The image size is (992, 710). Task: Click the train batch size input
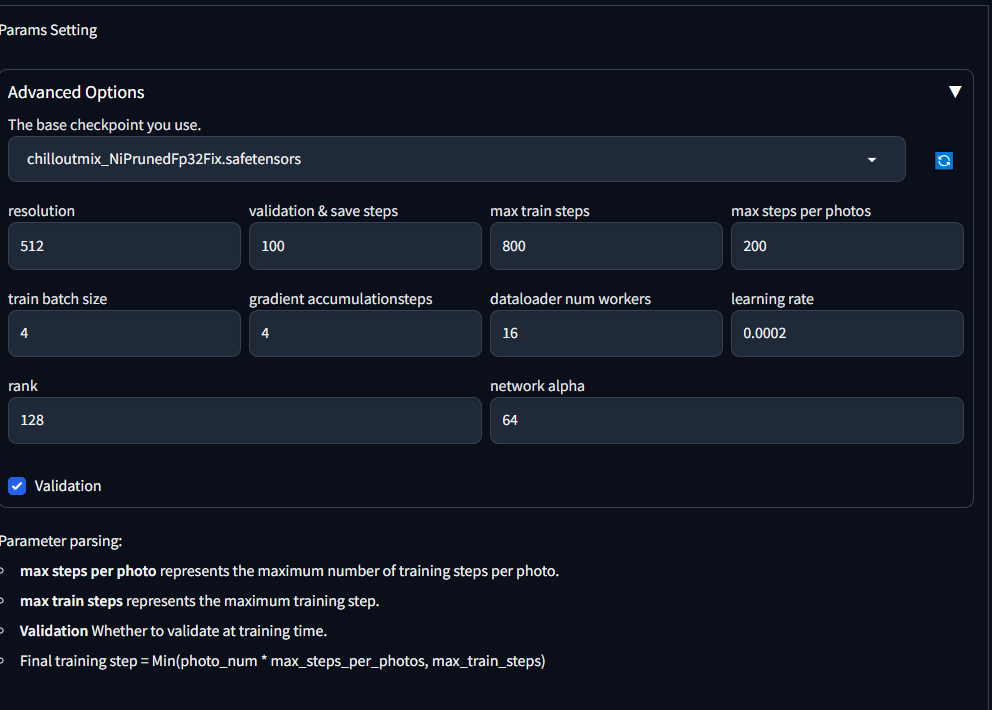(124, 333)
